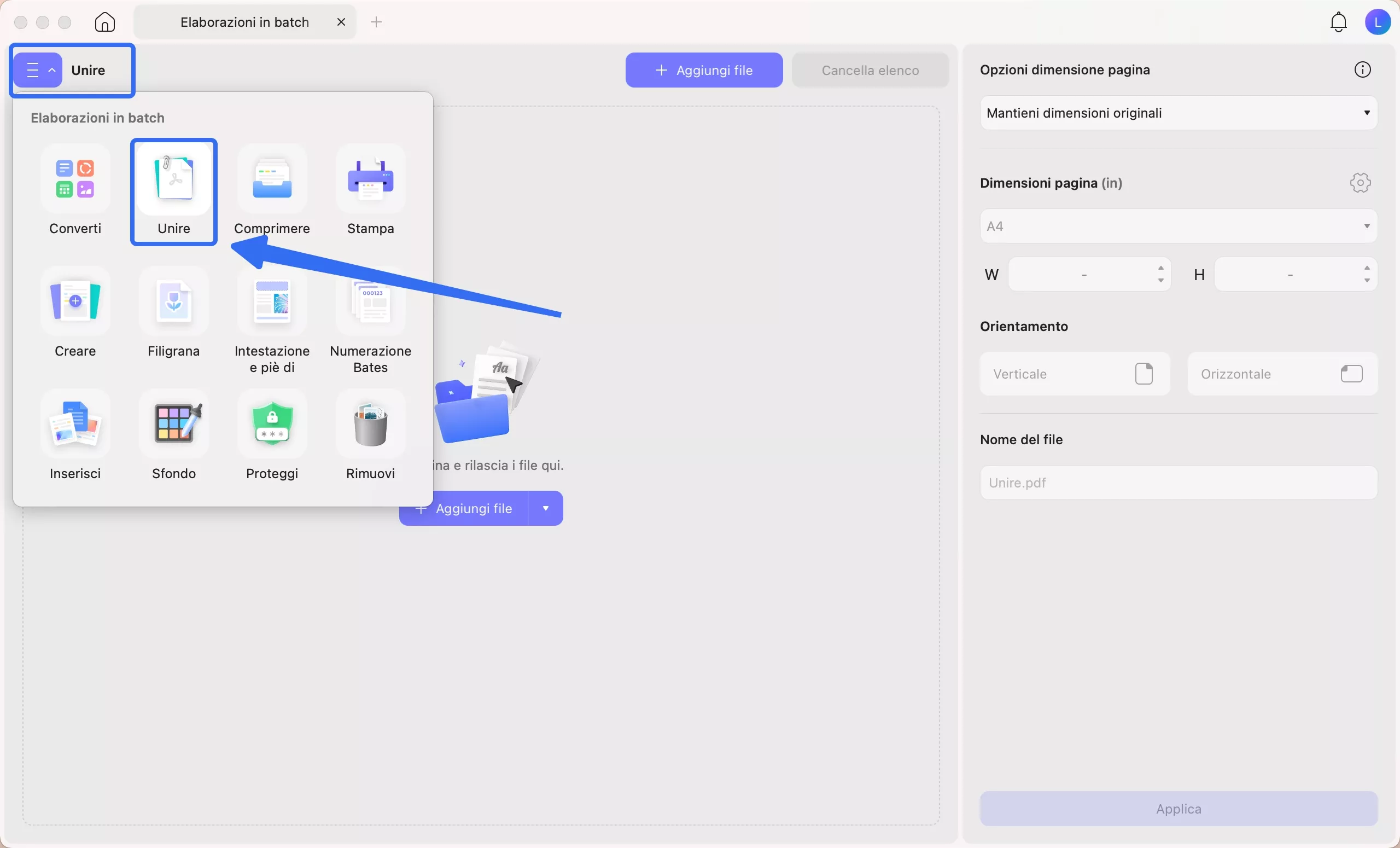Click the Nome del file input field
The image size is (1400, 848).
(x=1179, y=483)
